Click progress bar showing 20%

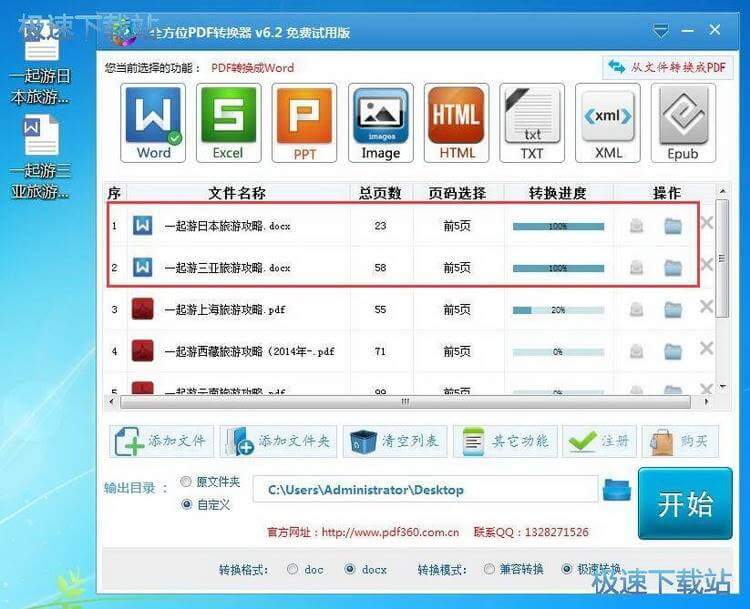pyautogui.click(x=558, y=310)
